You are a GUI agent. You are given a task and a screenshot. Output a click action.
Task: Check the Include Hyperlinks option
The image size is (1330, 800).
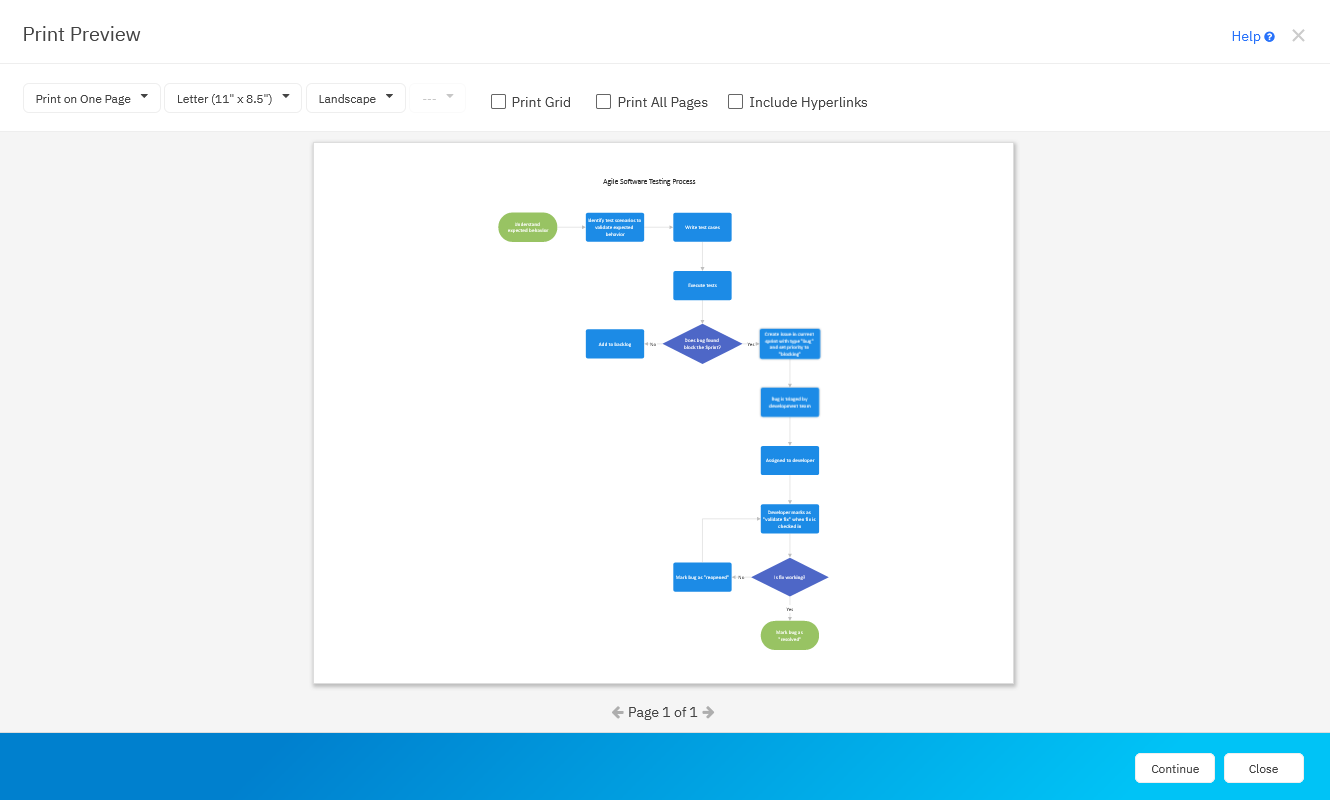(735, 101)
